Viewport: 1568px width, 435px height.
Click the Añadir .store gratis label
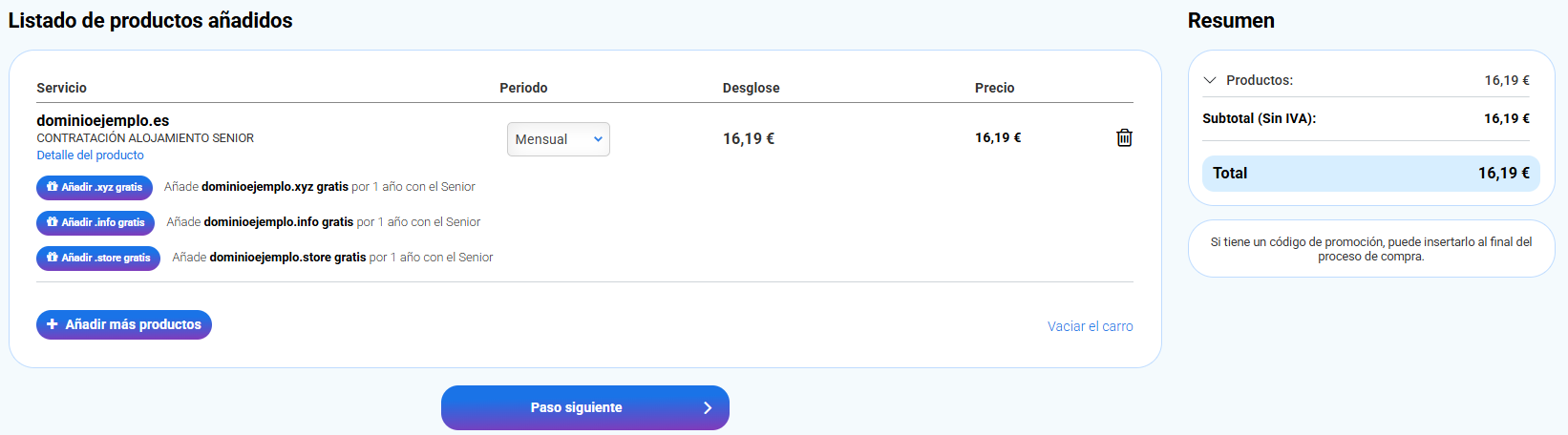point(106,259)
